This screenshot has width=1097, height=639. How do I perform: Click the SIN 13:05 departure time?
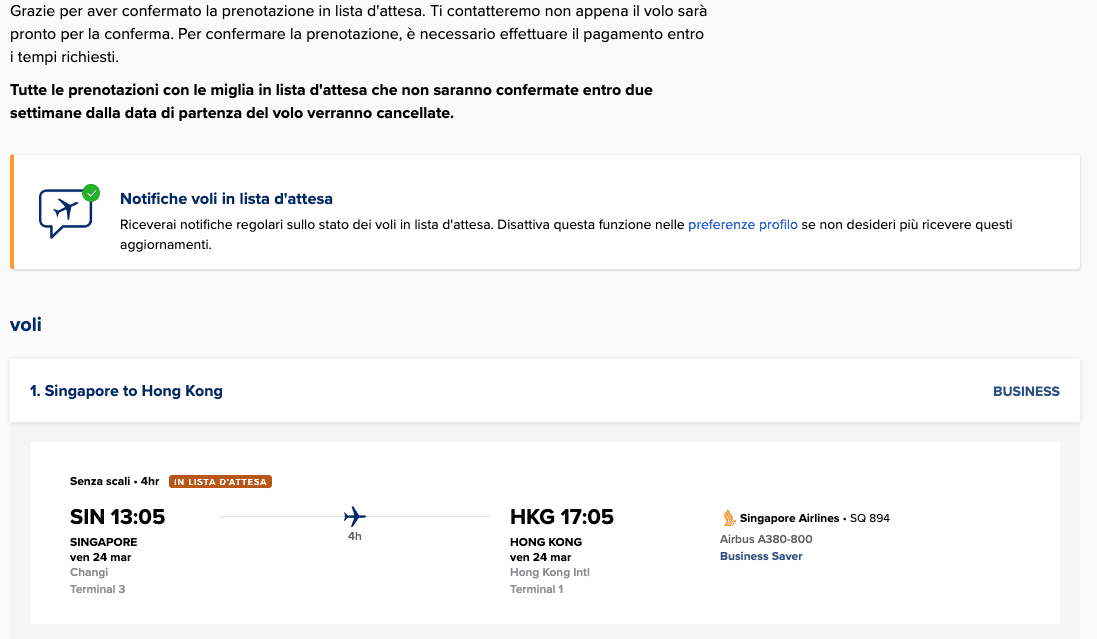(118, 517)
